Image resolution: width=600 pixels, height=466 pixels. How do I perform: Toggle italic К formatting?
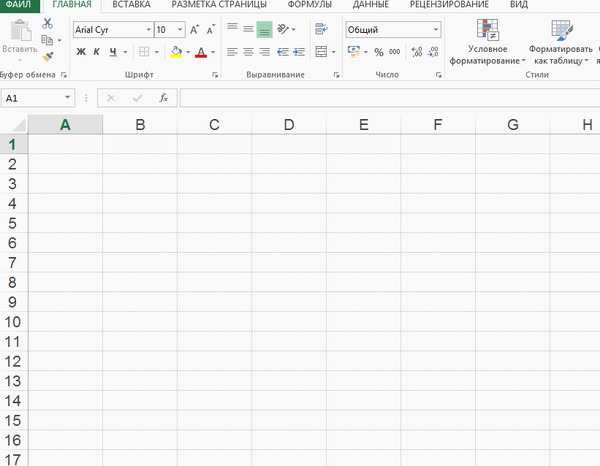pyautogui.click(x=96, y=52)
